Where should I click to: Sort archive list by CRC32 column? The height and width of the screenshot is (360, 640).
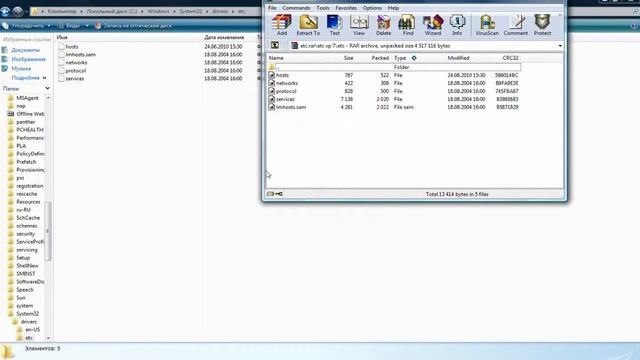(510, 58)
